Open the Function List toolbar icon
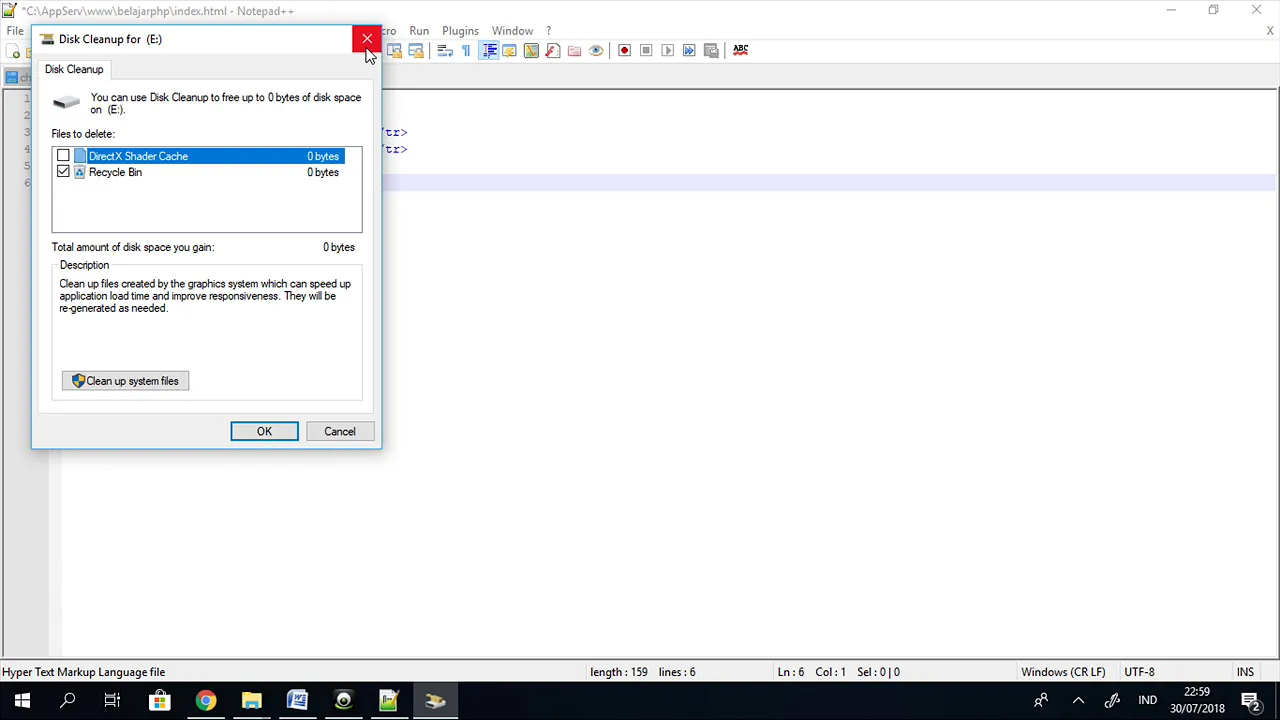The height and width of the screenshot is (720, 1280). pos(552,50)
